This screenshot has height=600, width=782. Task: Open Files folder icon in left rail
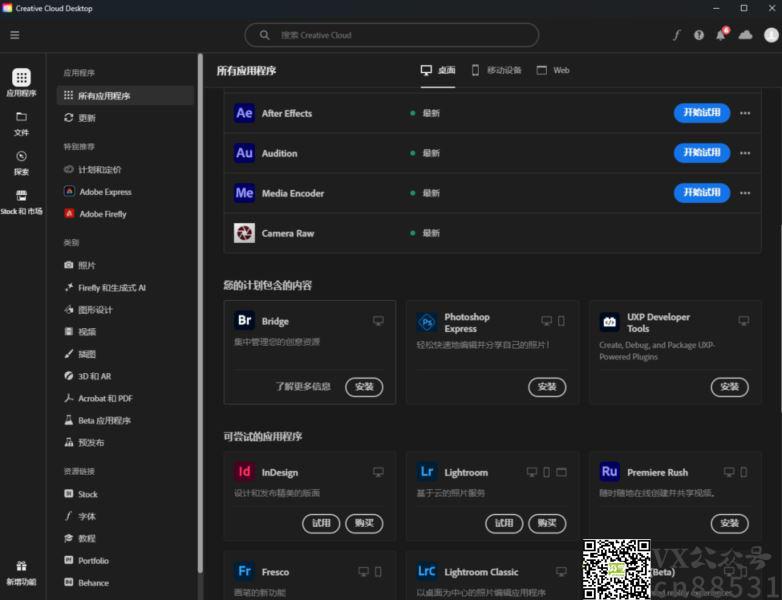(21, 117)
